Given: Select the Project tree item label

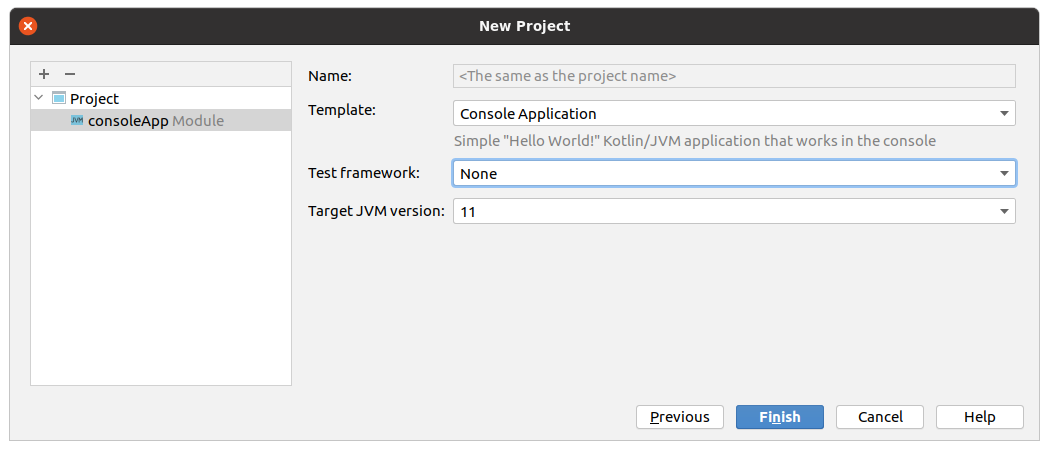Looking at the screenshot, I should click(x=94, y=98).
